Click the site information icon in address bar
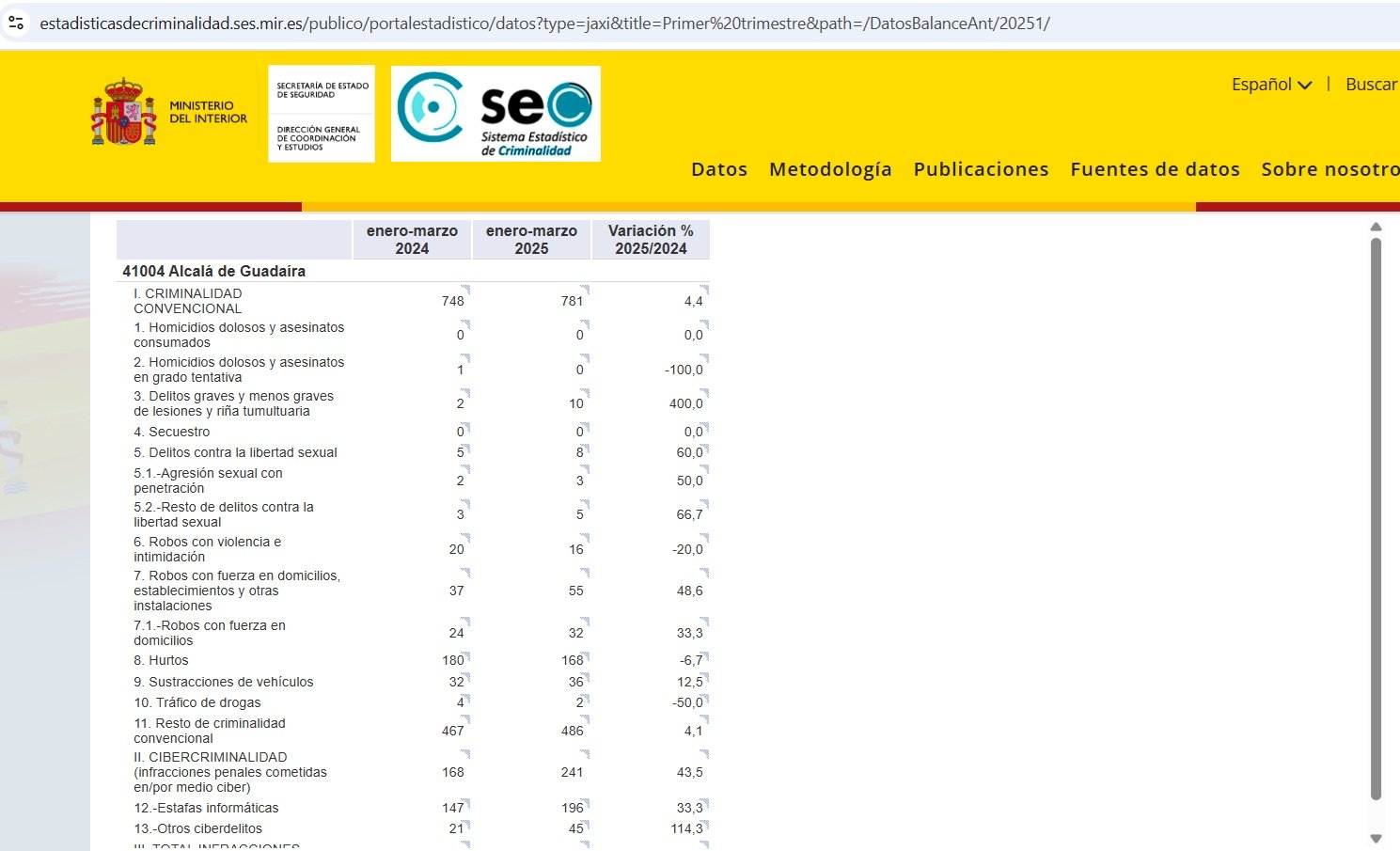This screenshot has width=1400, height=851. [16, 23]
